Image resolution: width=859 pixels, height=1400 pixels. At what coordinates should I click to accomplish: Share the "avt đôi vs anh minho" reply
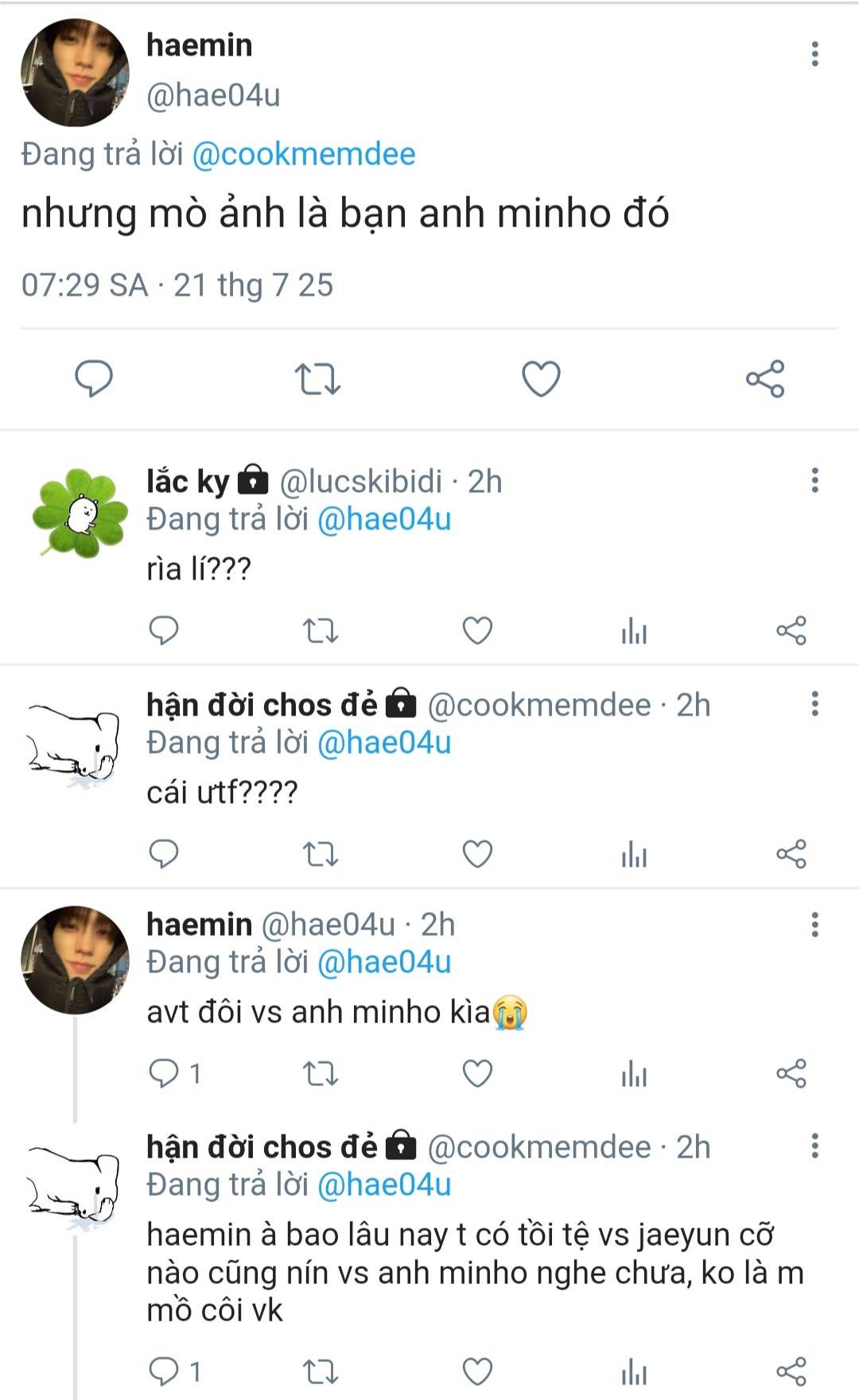point(791,1074)
